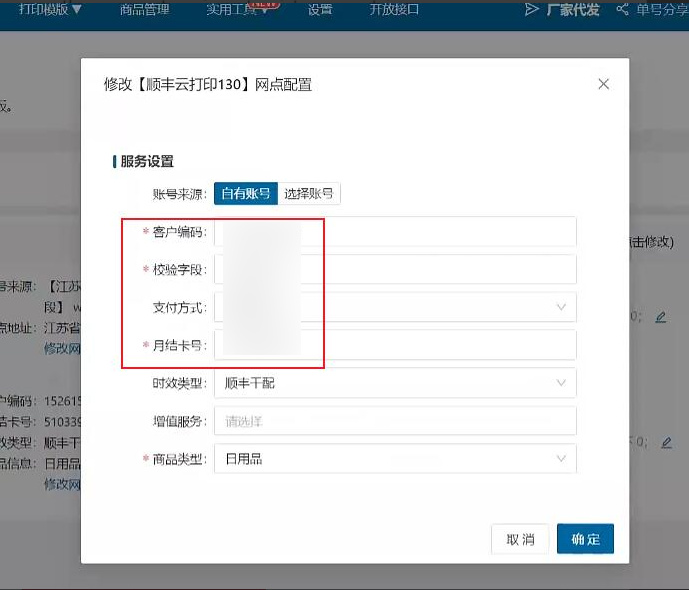Select 自有账号 account source
Viewport: 689px width, 590px height.
[246, 194]
